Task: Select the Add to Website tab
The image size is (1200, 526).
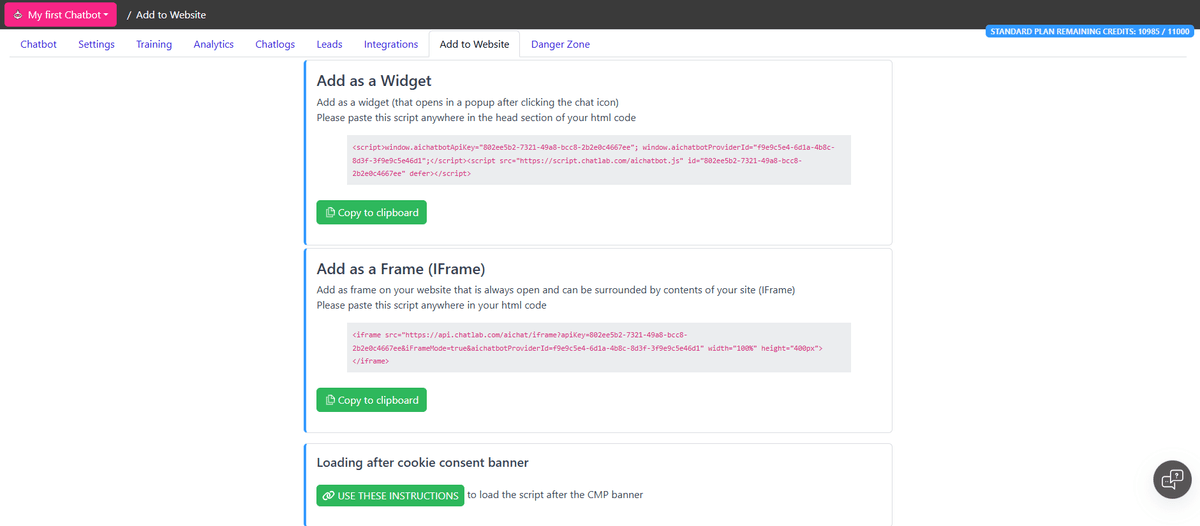Action: pyautogui.click(x=474, y=44)
